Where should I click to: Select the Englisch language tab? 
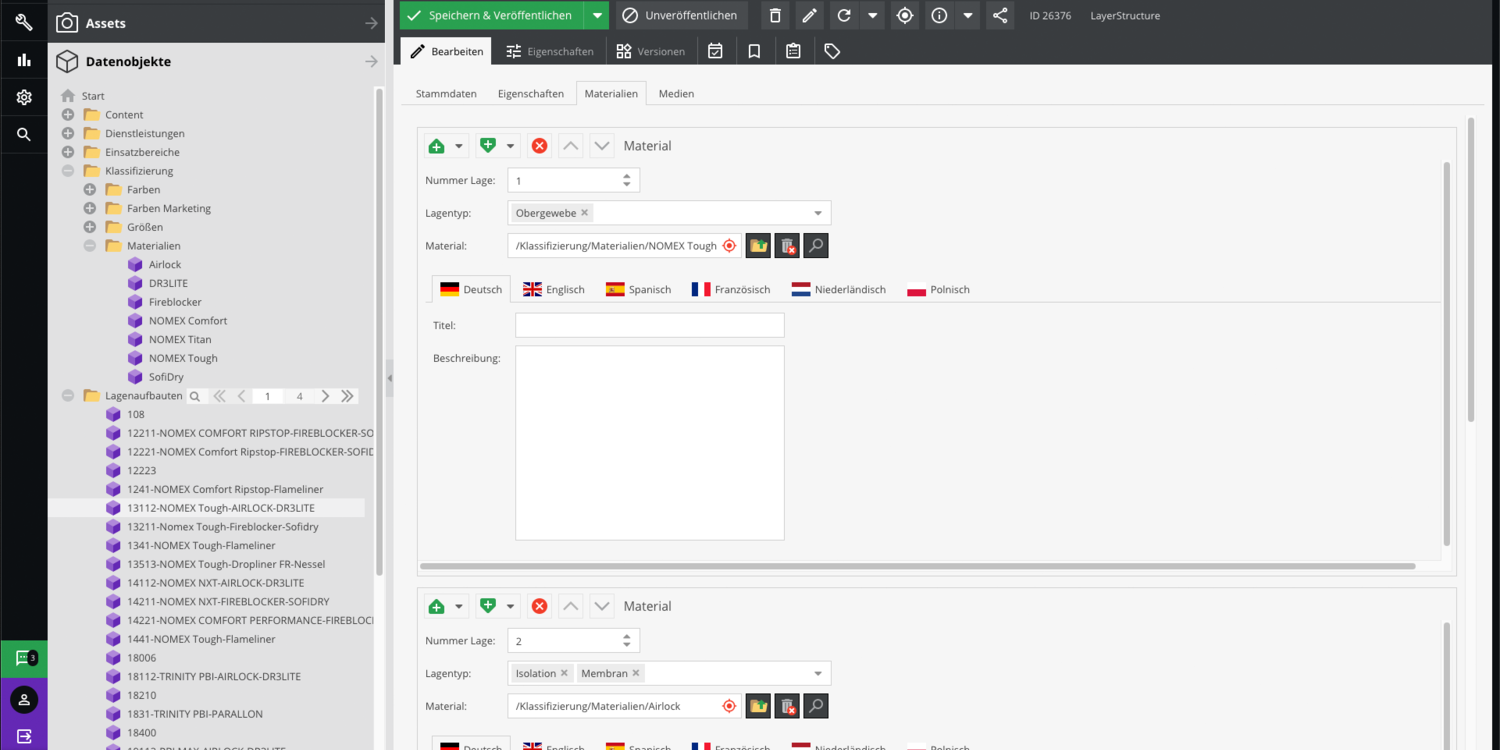point(554,289)
